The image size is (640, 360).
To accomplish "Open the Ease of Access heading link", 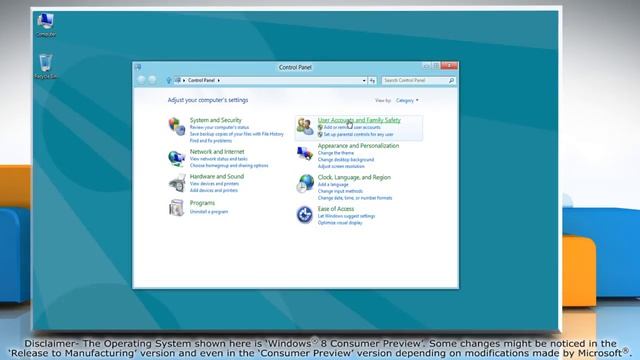I will (336, 209).
